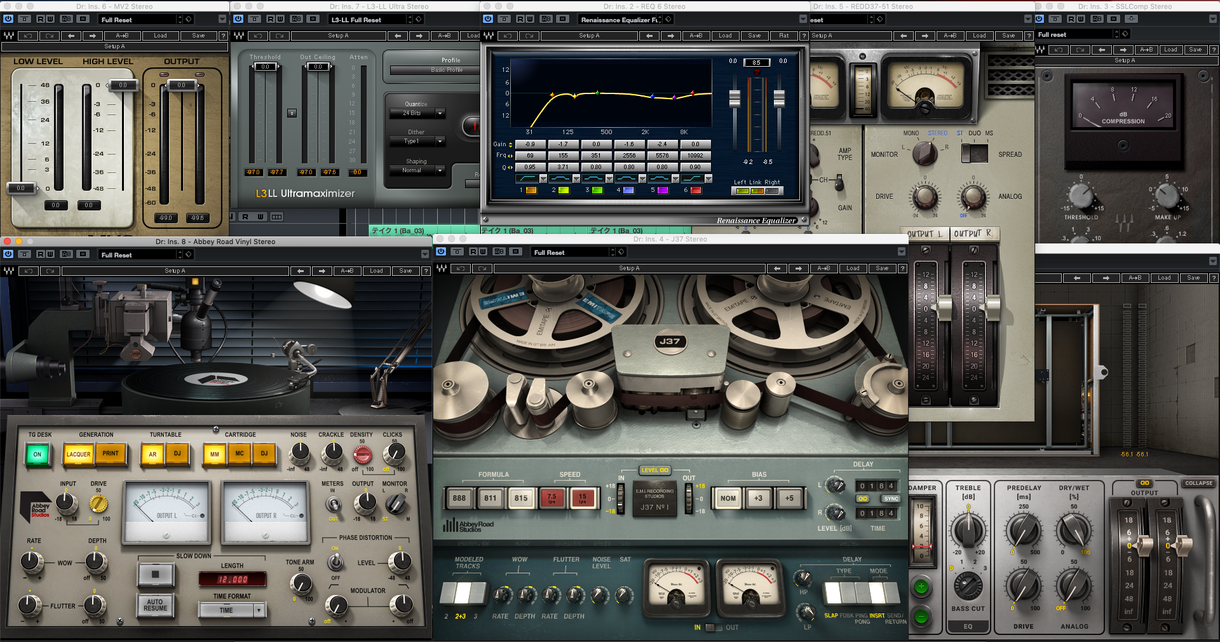Click the COLLAPSE button on the plate reverb
The image size is (1220, 642).
click(x=1199, y=483)
